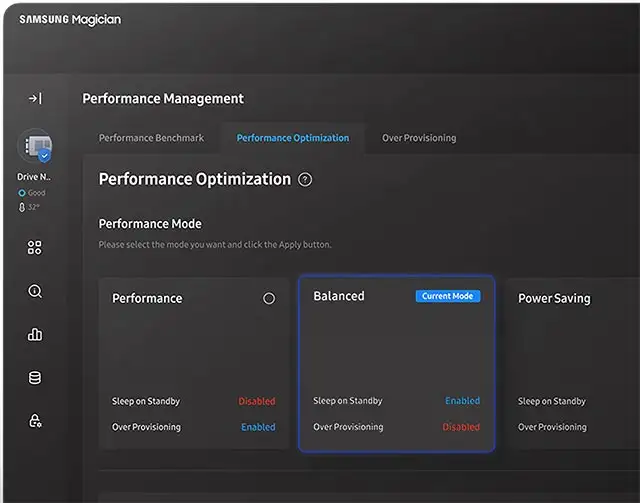
Task: Switch to the Performance Optimization tab
Action: 293,138
